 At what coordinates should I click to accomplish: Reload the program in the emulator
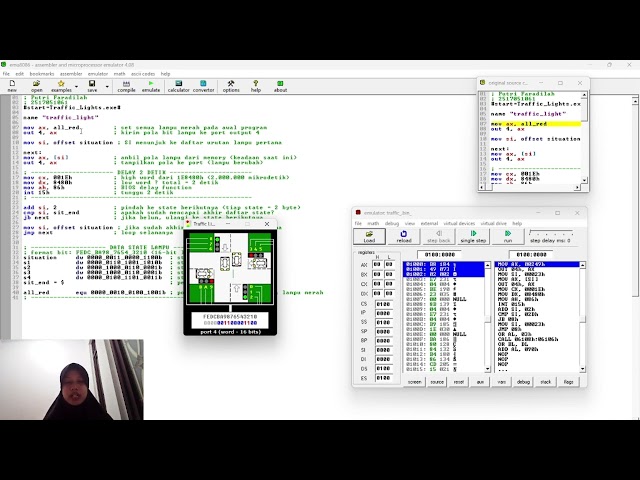[404, 236]
